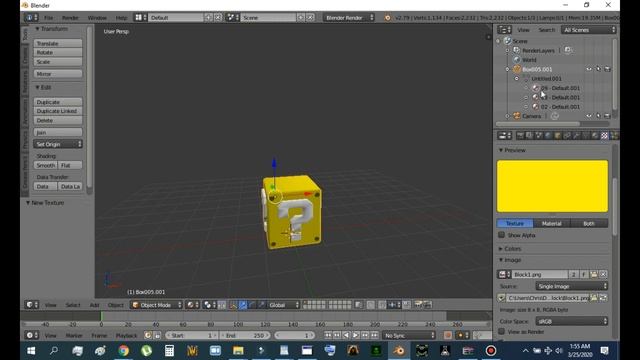640x360 pixels.
Task: Click the Texture properties tab icon
Action: pos(604,136)
